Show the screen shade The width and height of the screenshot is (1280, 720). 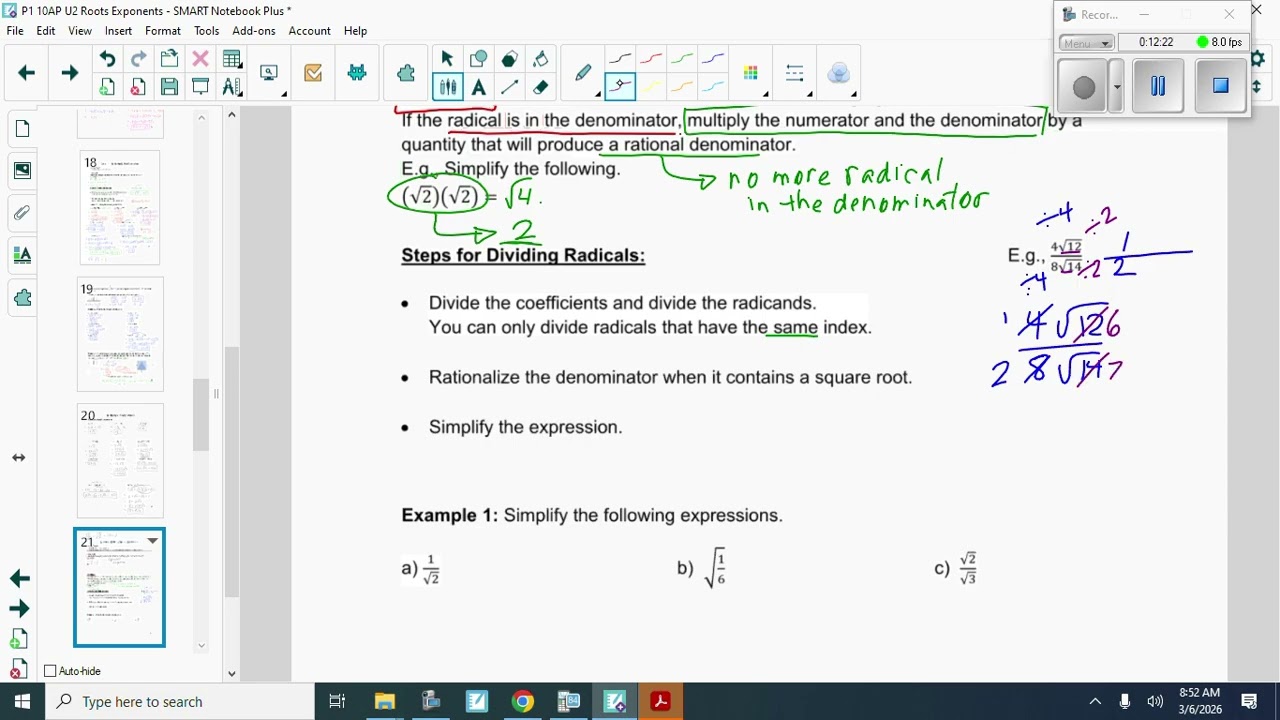(200, 87)
